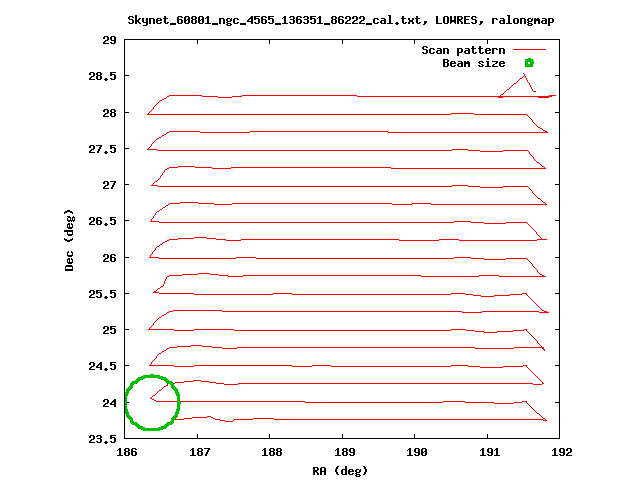Screen dimensions: 640x480
Task: Click the RA tick label 188
Action: pyautogui.click(x=272, y=452)
